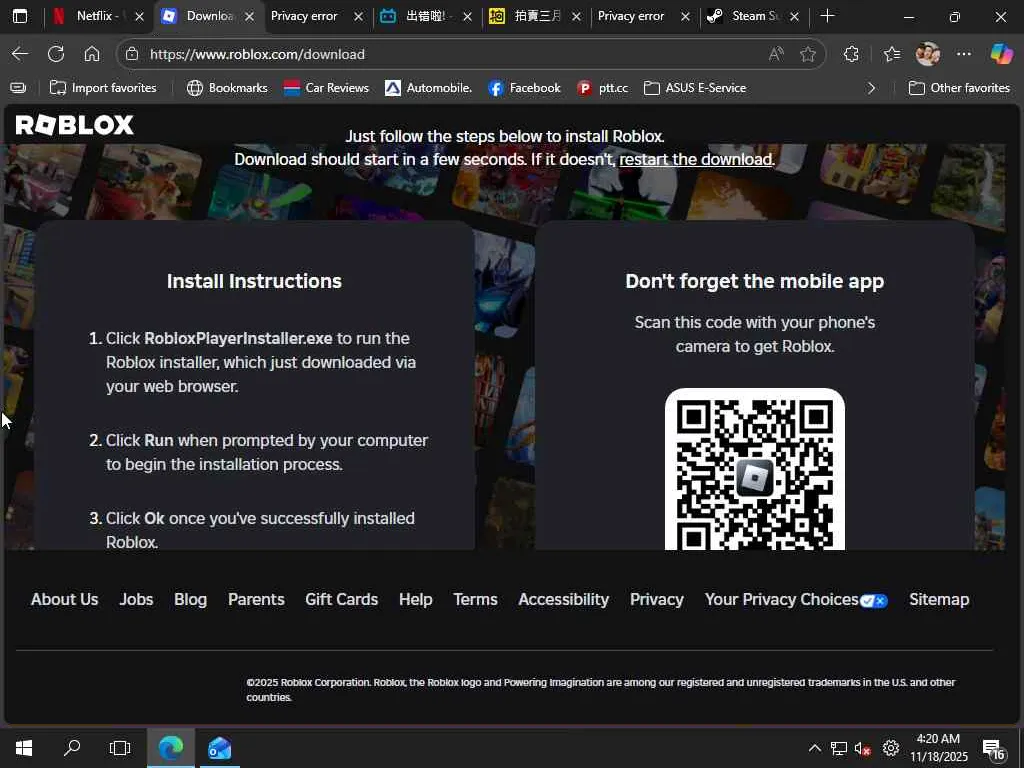Open the tab actions menu icon
The height and width of the screenshot is (768, 1024).
(x=20, y=16)
